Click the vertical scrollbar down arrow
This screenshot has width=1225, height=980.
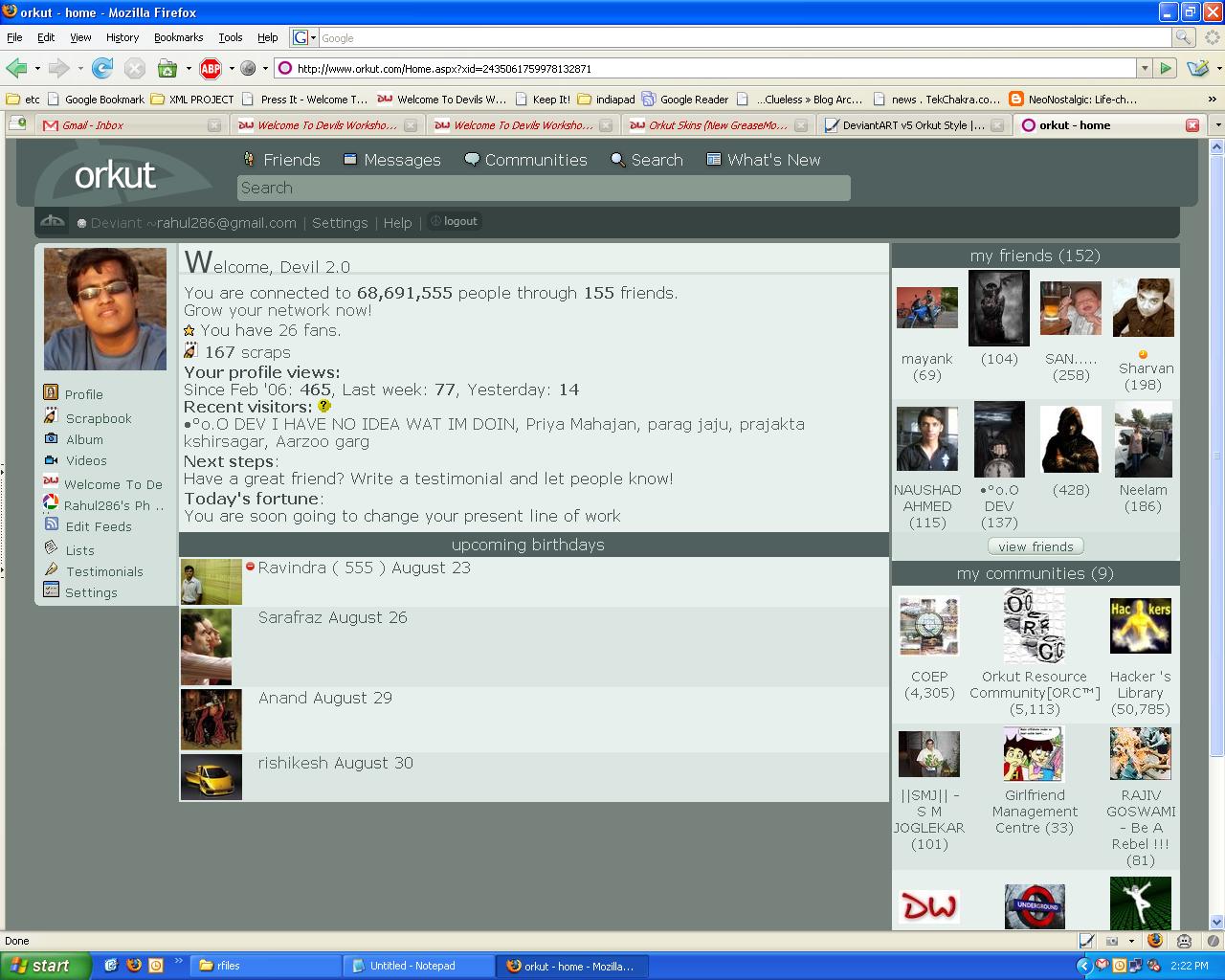point(1217,922)
